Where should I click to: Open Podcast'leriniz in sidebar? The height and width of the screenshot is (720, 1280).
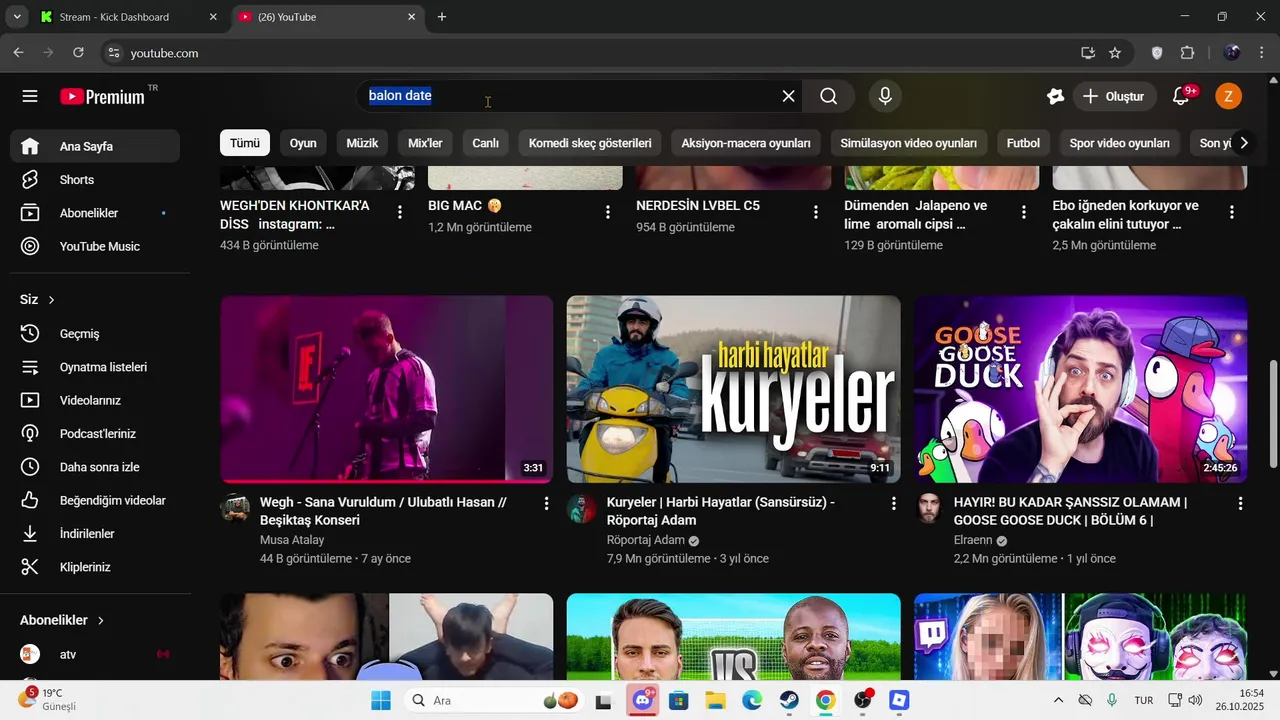(95, 434)
